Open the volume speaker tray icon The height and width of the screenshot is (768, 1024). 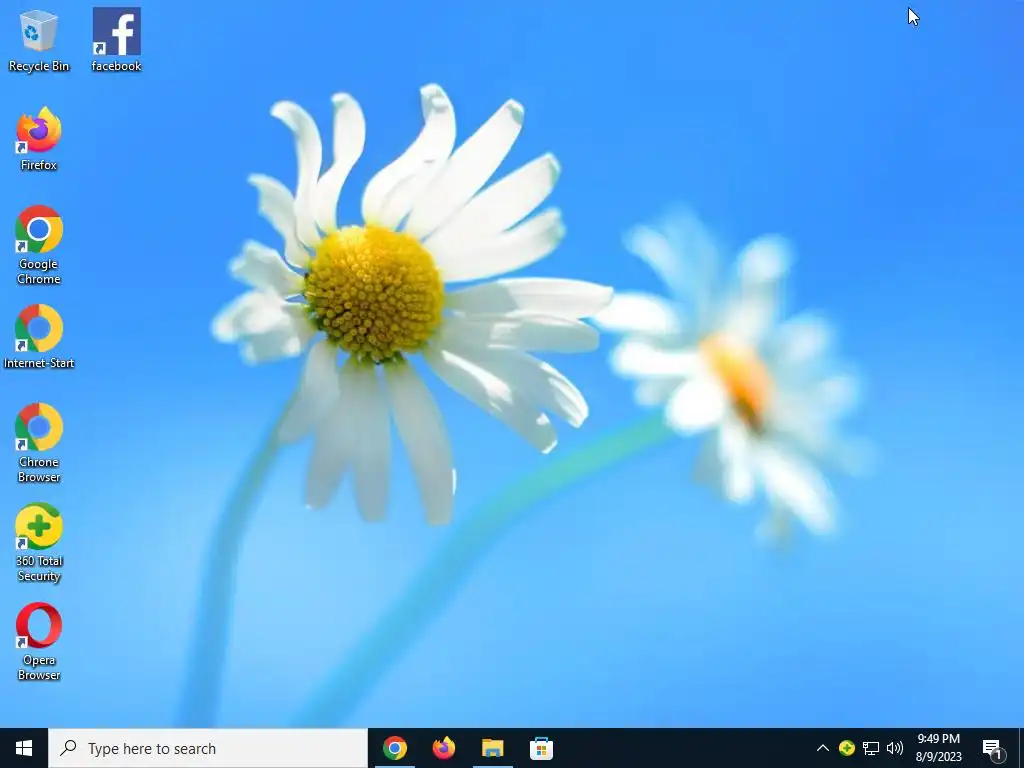pos(895,748)
